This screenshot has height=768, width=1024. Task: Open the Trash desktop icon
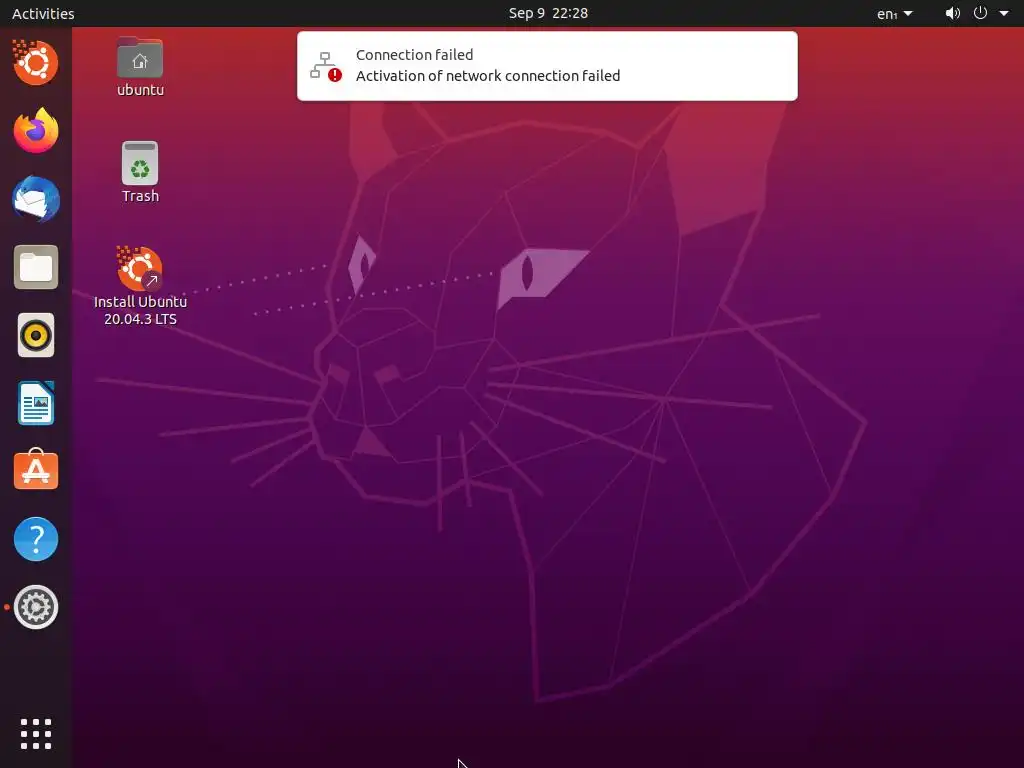pyautogui.click(x=140, y=172)
